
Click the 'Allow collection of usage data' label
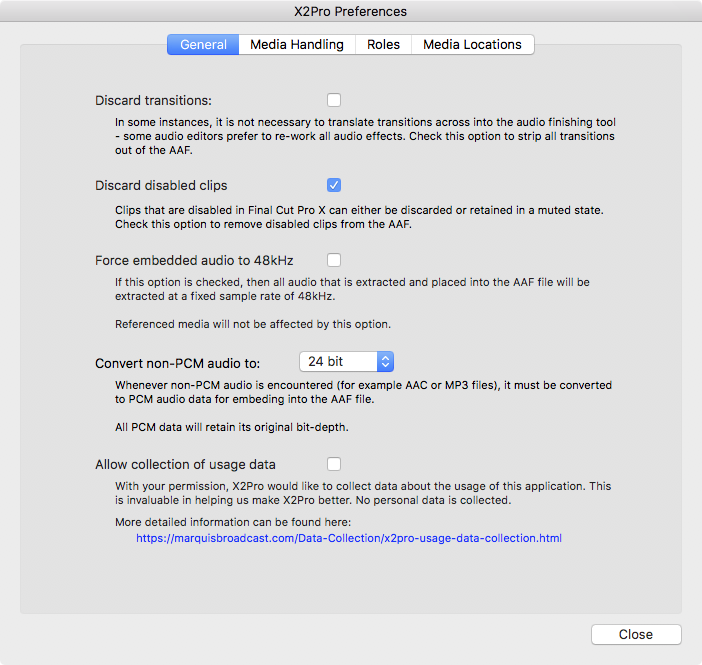185,464
